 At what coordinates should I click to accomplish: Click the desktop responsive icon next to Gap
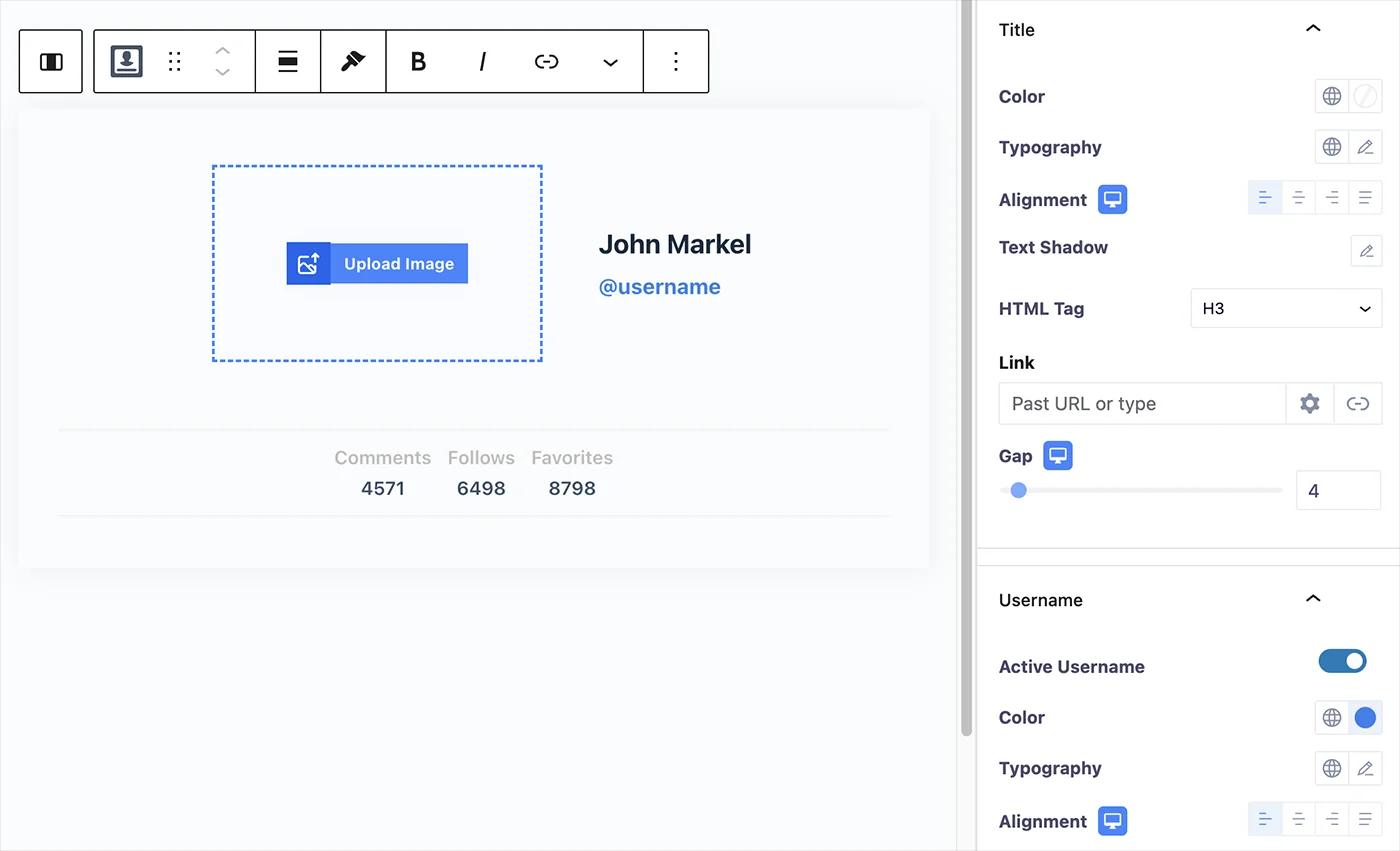(x=1057, y=455)
